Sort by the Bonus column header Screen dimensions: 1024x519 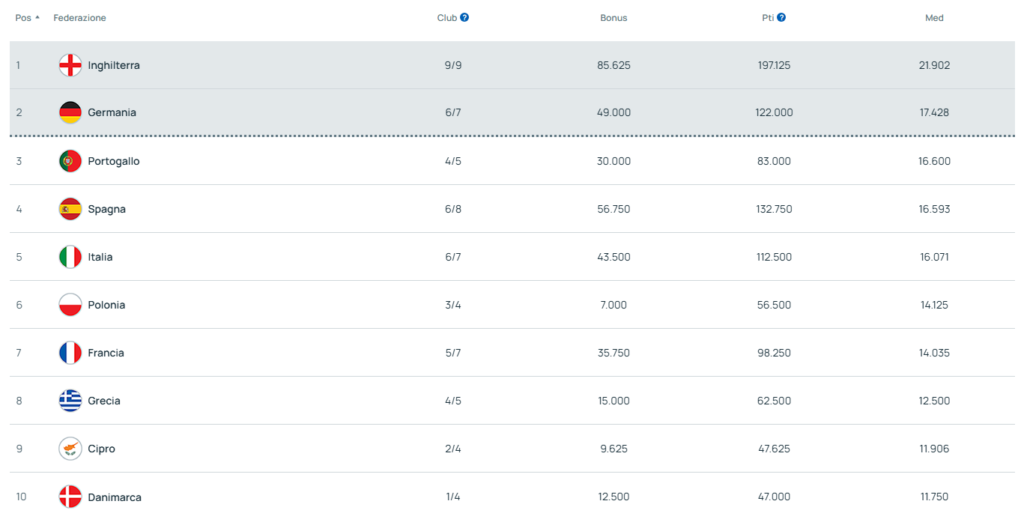[x=613, y=18]
